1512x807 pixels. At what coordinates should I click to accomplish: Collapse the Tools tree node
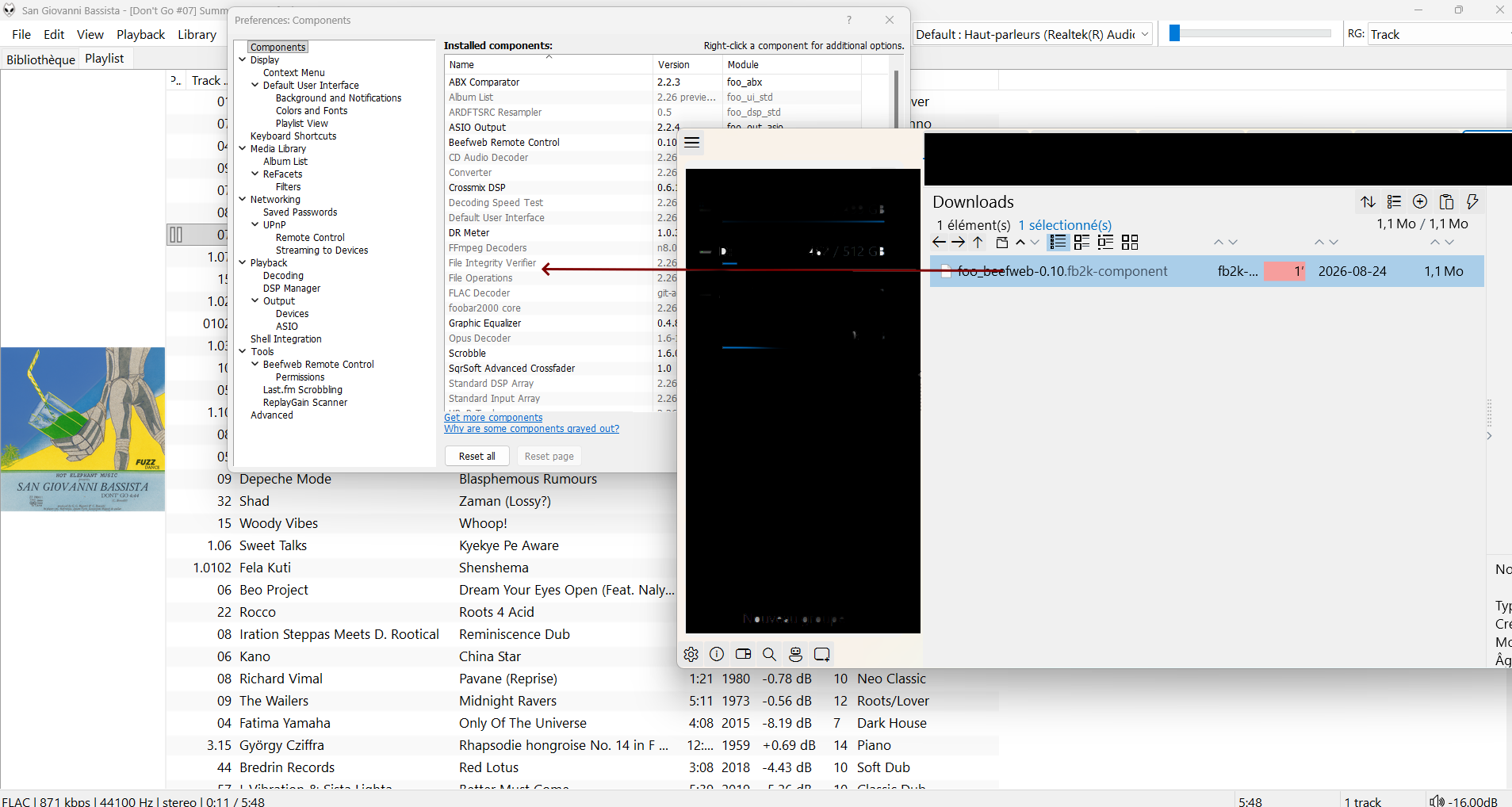click(243, 351)
